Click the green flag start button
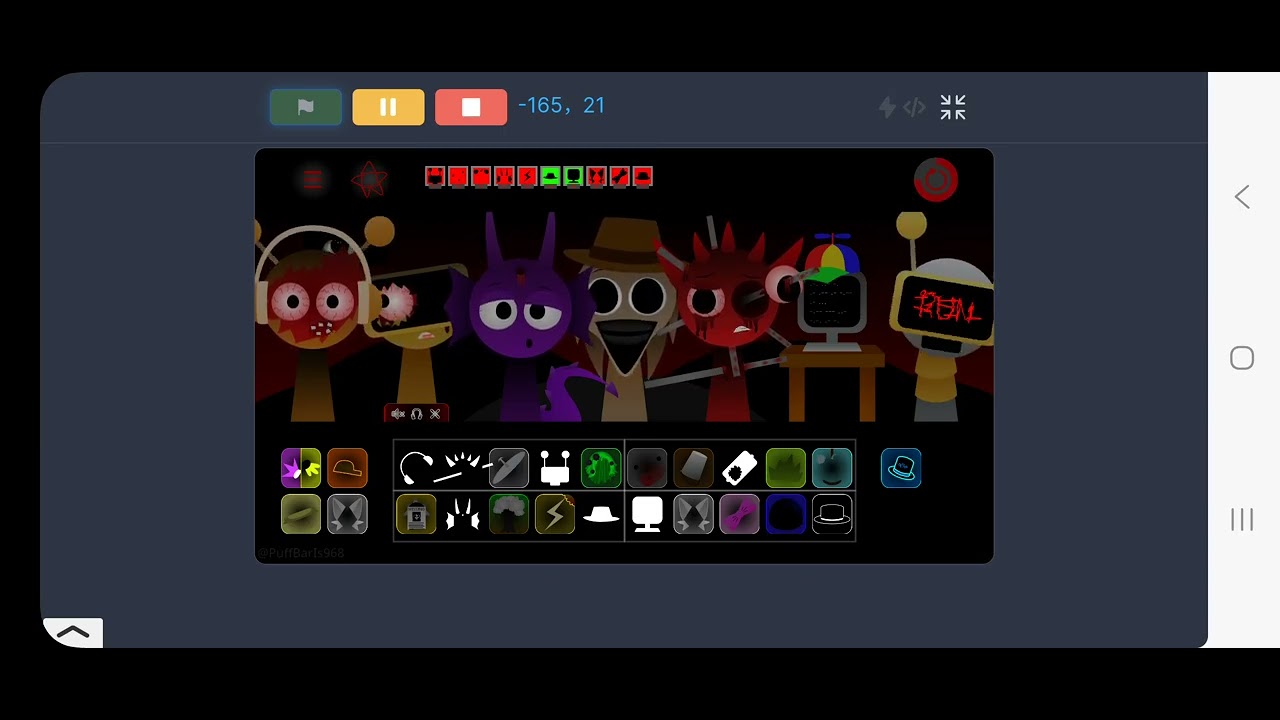 coord(306,107)
